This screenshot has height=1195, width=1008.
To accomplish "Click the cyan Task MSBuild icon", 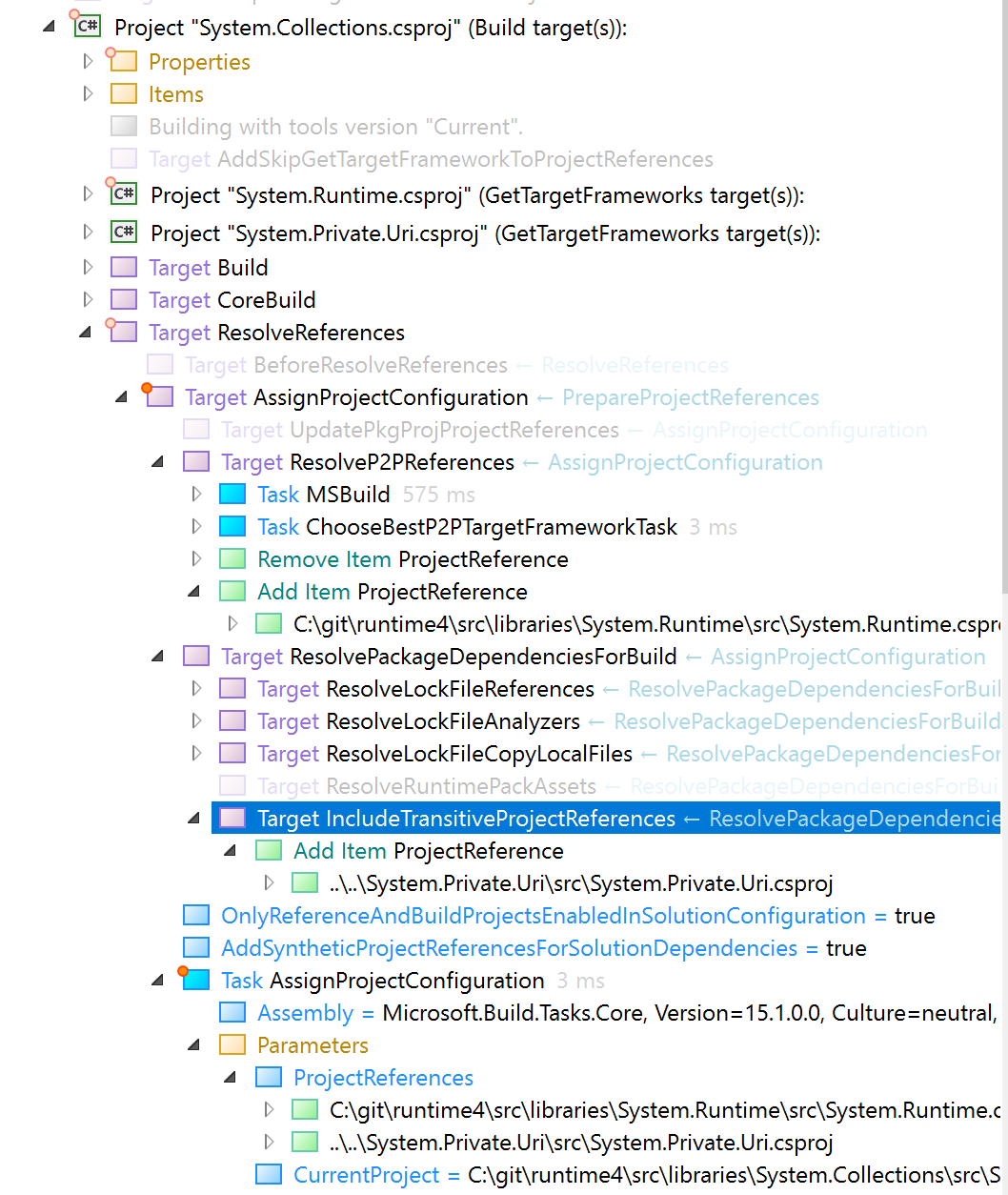I will point(232,495).
